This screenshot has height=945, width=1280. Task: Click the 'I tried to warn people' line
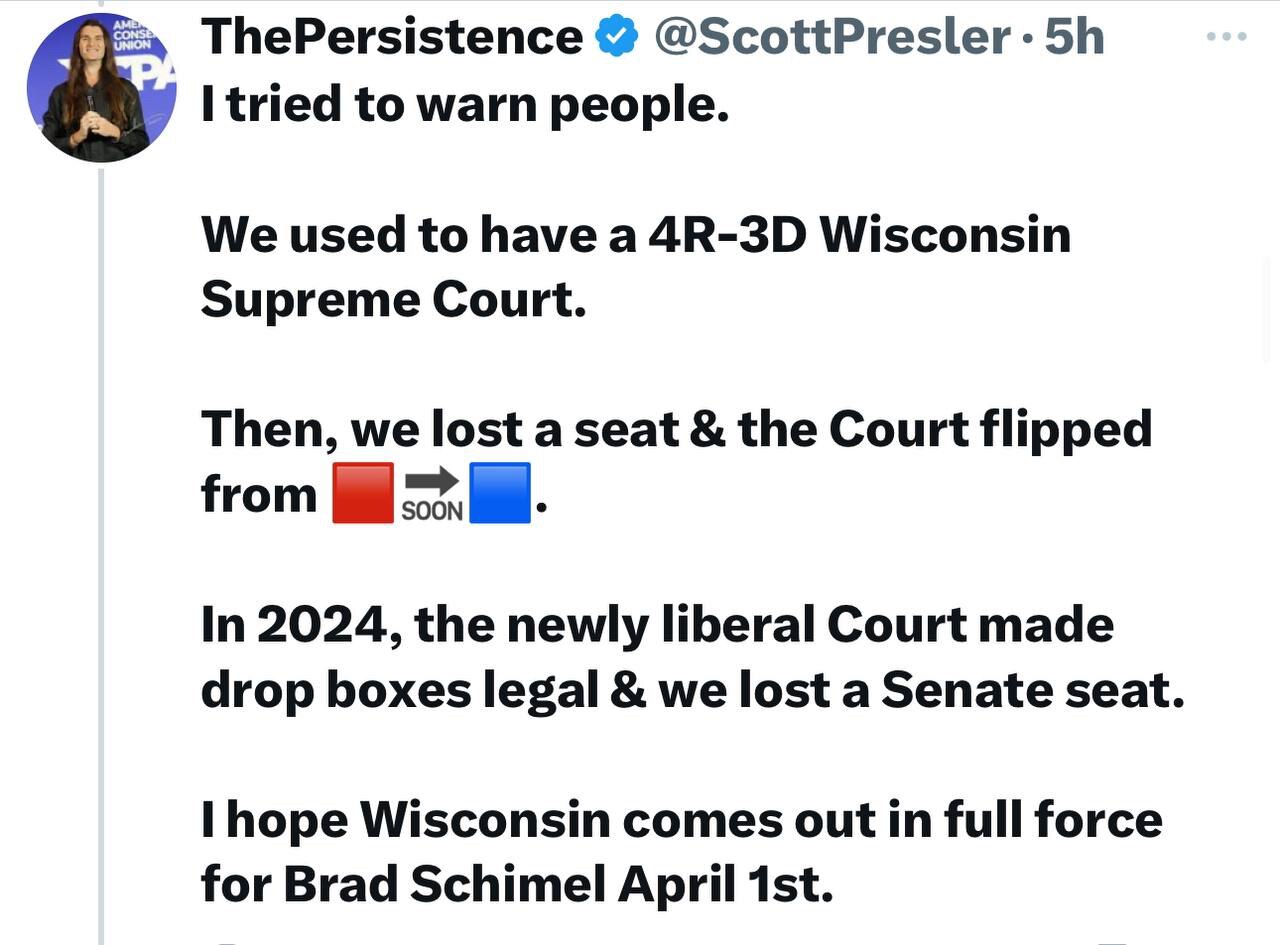click(x=465, y=102)
